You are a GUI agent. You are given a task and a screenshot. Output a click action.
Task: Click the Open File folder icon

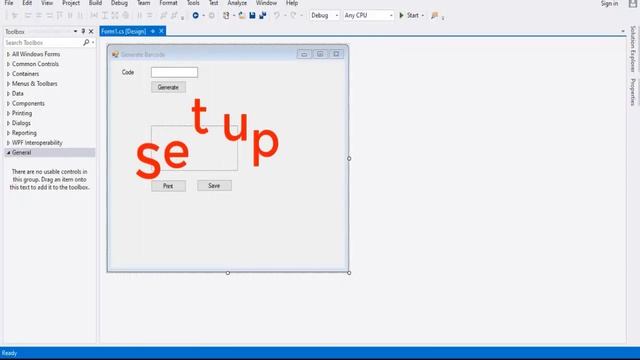[242, 16]
